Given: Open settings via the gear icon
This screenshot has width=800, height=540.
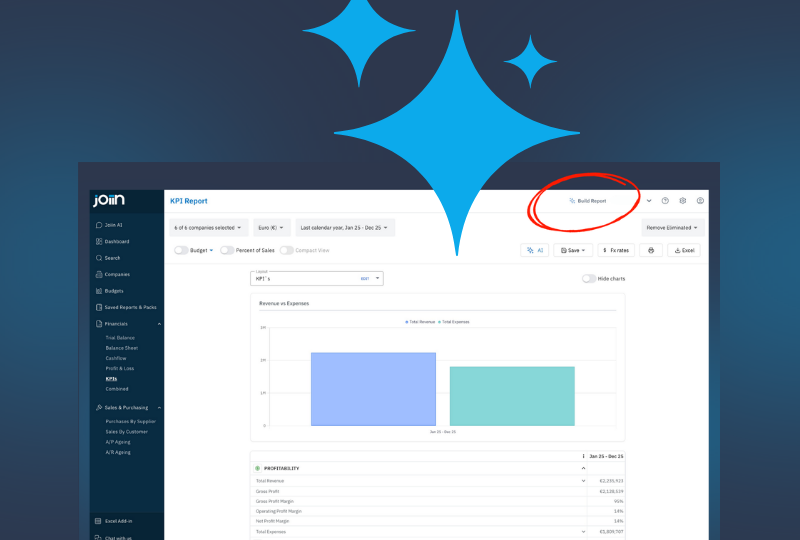Looking at the screenshot, I should pos(683,201).
